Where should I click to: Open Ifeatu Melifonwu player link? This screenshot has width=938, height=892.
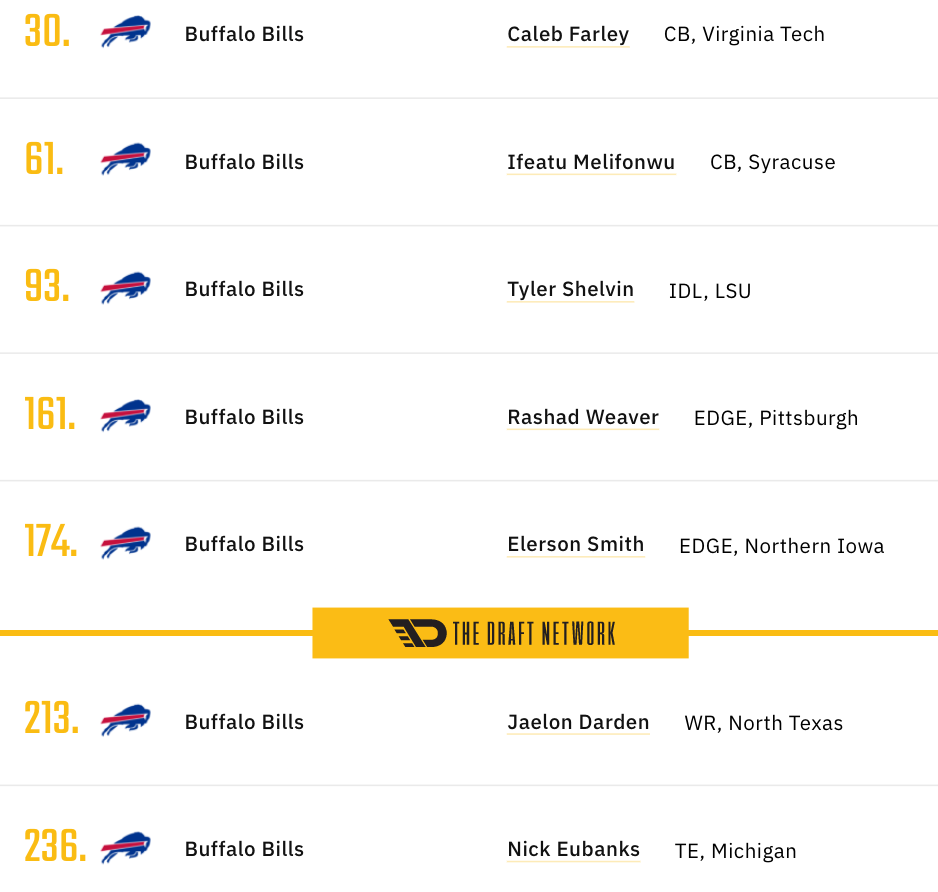point(591,162)
